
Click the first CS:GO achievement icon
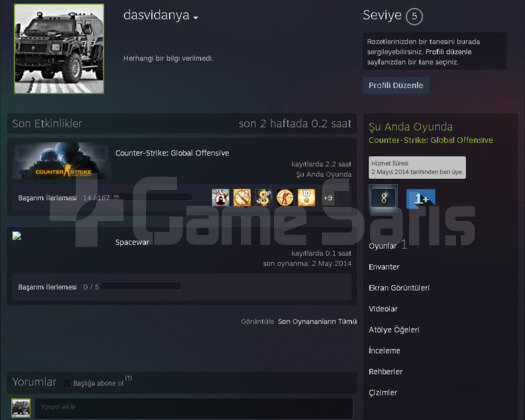coord(220,197)
